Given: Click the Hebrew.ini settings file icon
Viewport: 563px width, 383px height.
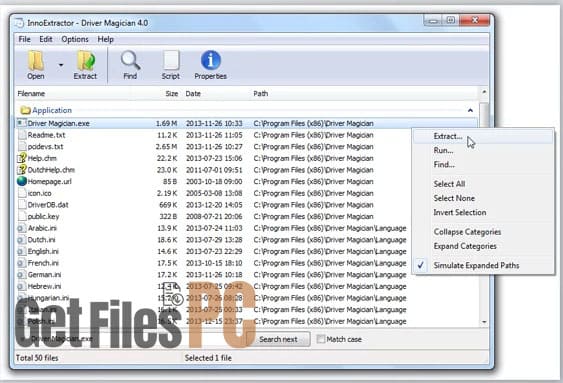Looking at the screenshot, I should pyautogui.click(x=22, y=286).
